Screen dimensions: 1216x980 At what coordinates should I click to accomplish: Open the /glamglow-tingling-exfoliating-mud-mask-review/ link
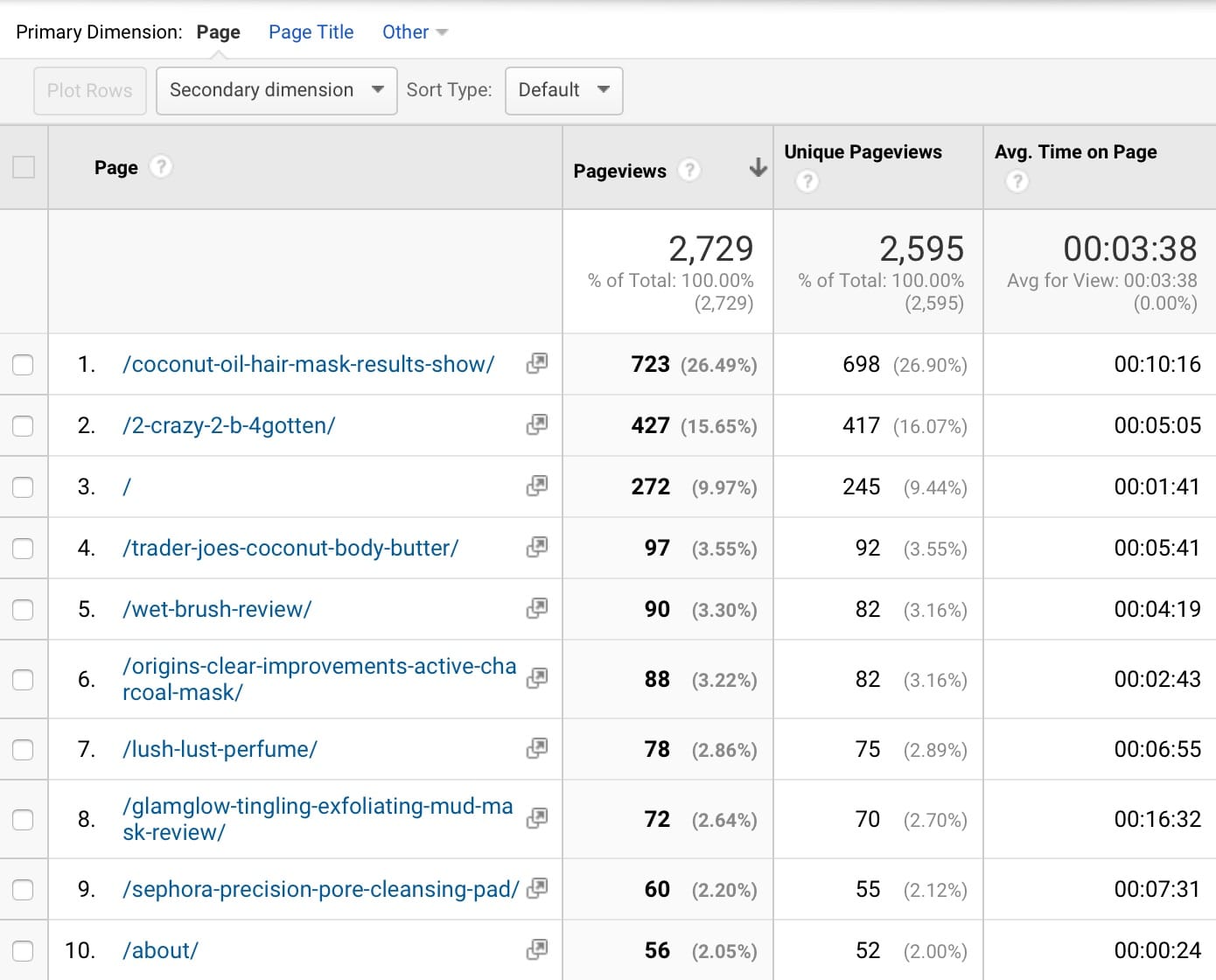[318, 819]
